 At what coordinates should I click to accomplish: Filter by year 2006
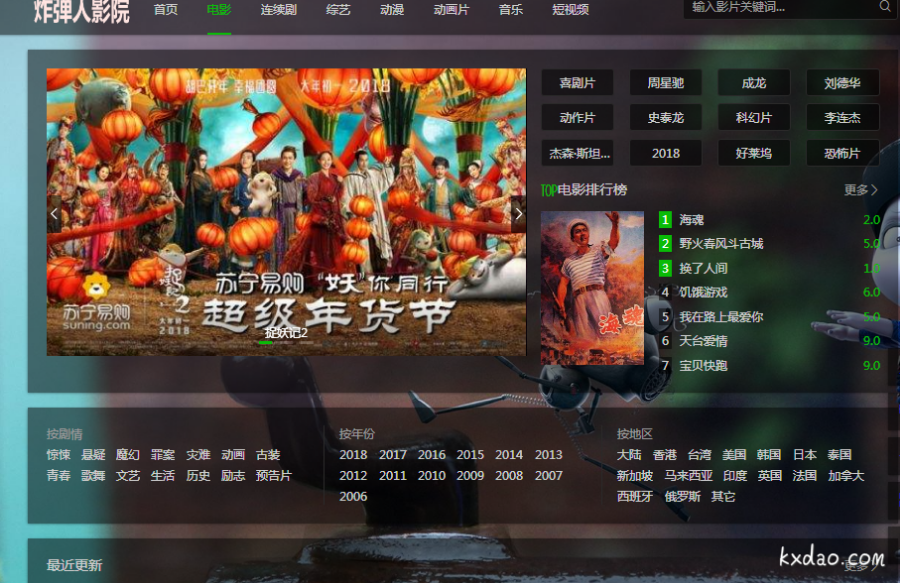[353, 496]
